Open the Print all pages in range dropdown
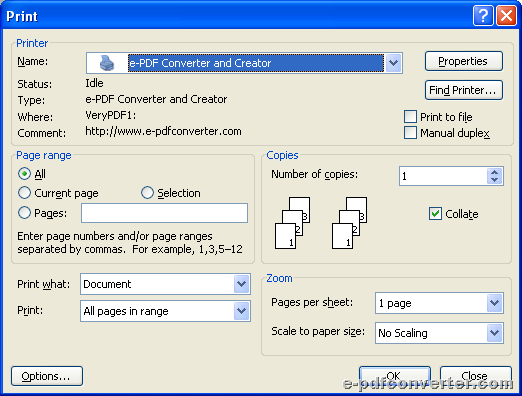This screenshot has height=396, width=522. [241, 311]
